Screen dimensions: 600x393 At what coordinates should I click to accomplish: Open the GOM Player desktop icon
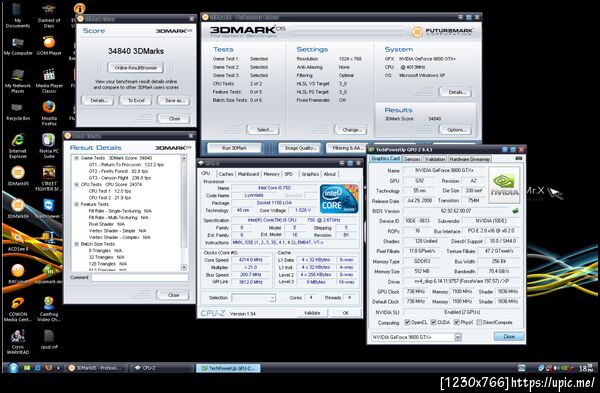click(49, 45)
